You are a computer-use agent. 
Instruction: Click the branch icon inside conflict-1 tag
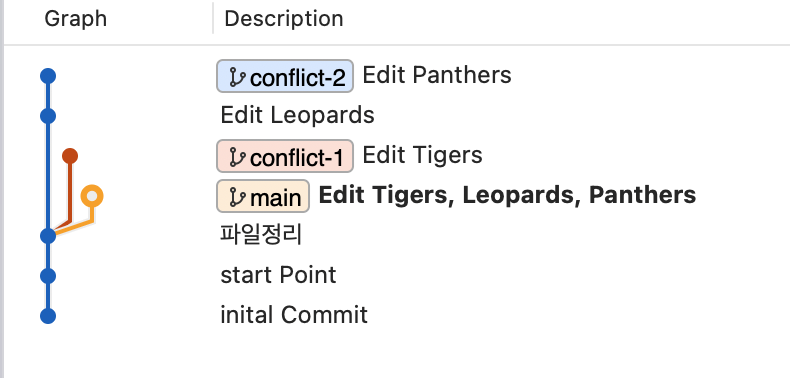[237, 157]
